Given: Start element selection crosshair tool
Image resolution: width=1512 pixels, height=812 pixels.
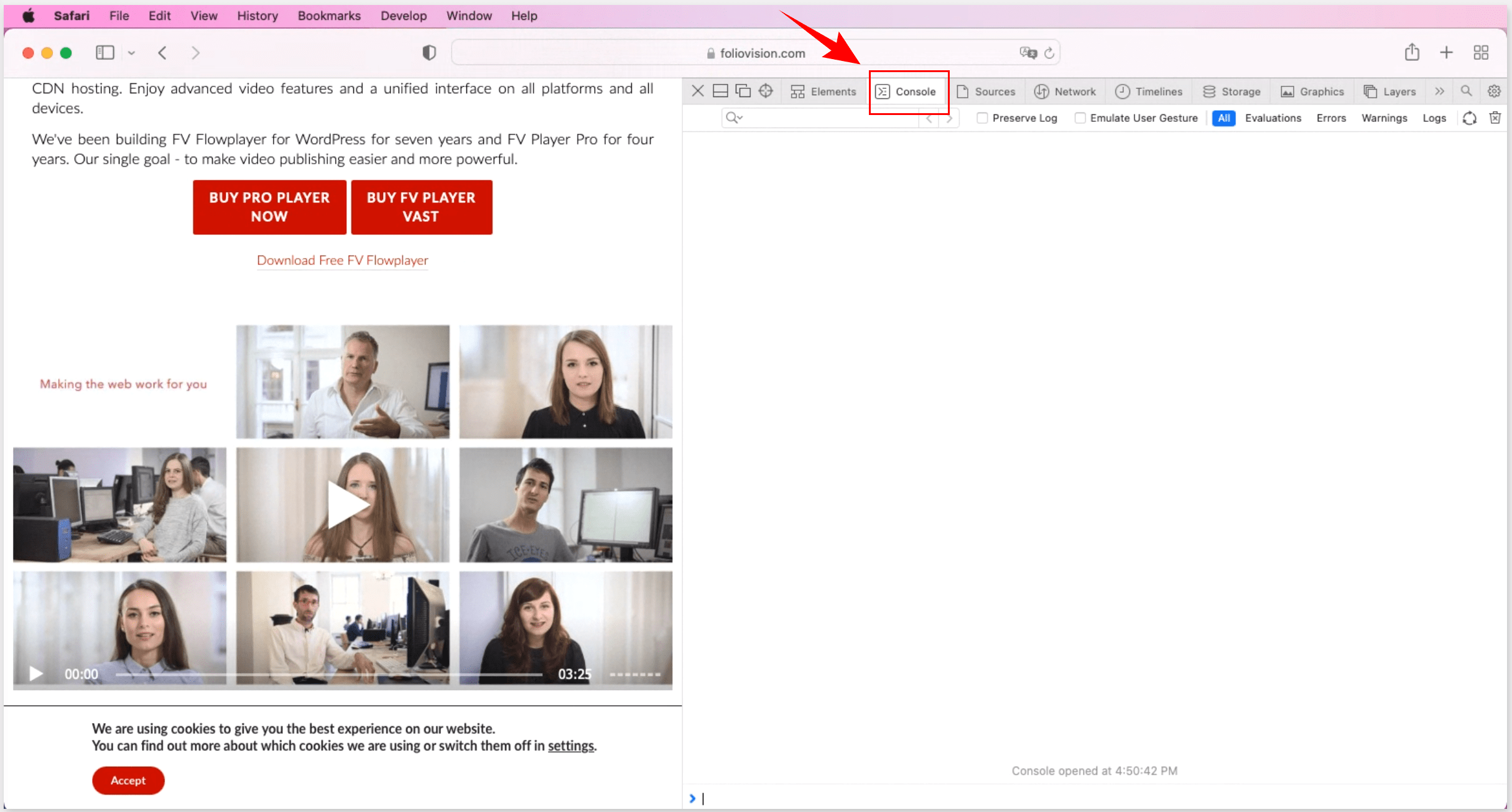Looking at the screenshot, I should [x=766, y=91].
